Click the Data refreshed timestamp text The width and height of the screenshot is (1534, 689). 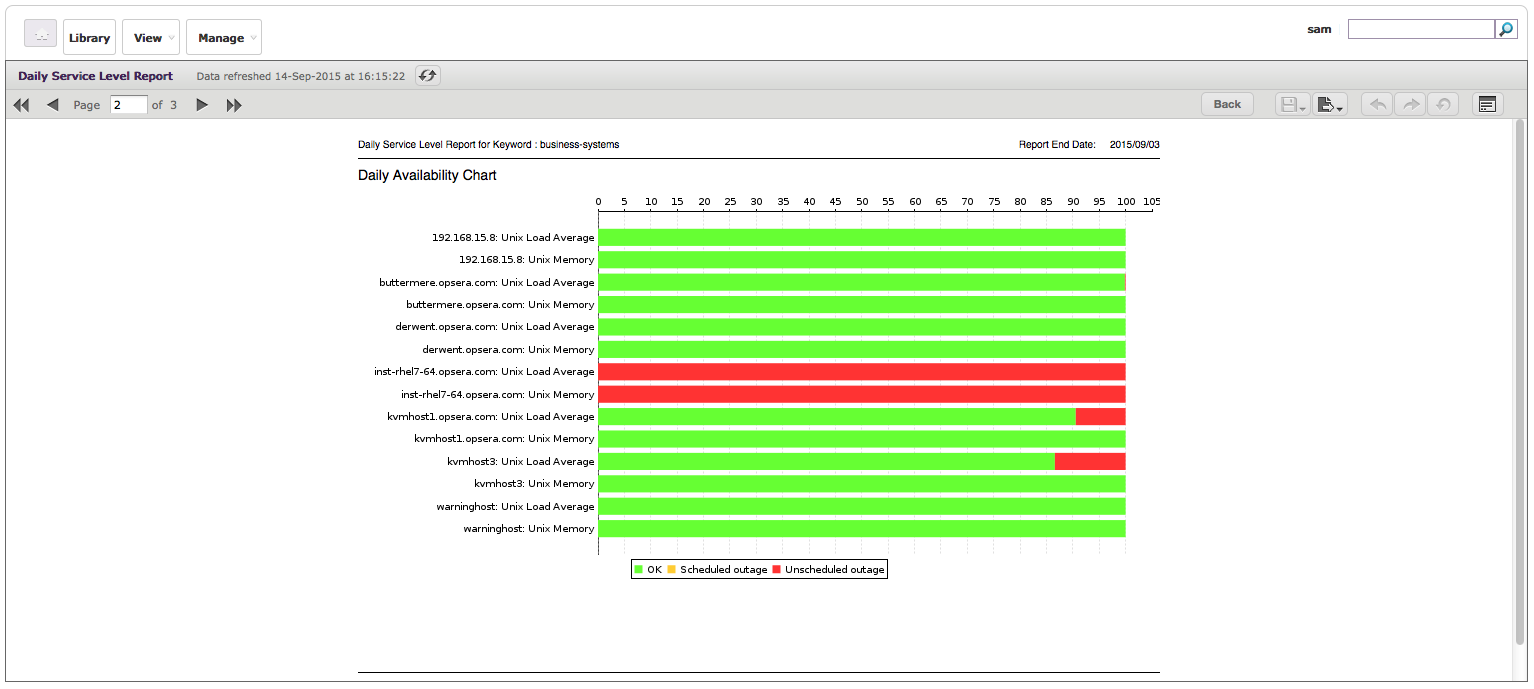[x=300, y=76]
